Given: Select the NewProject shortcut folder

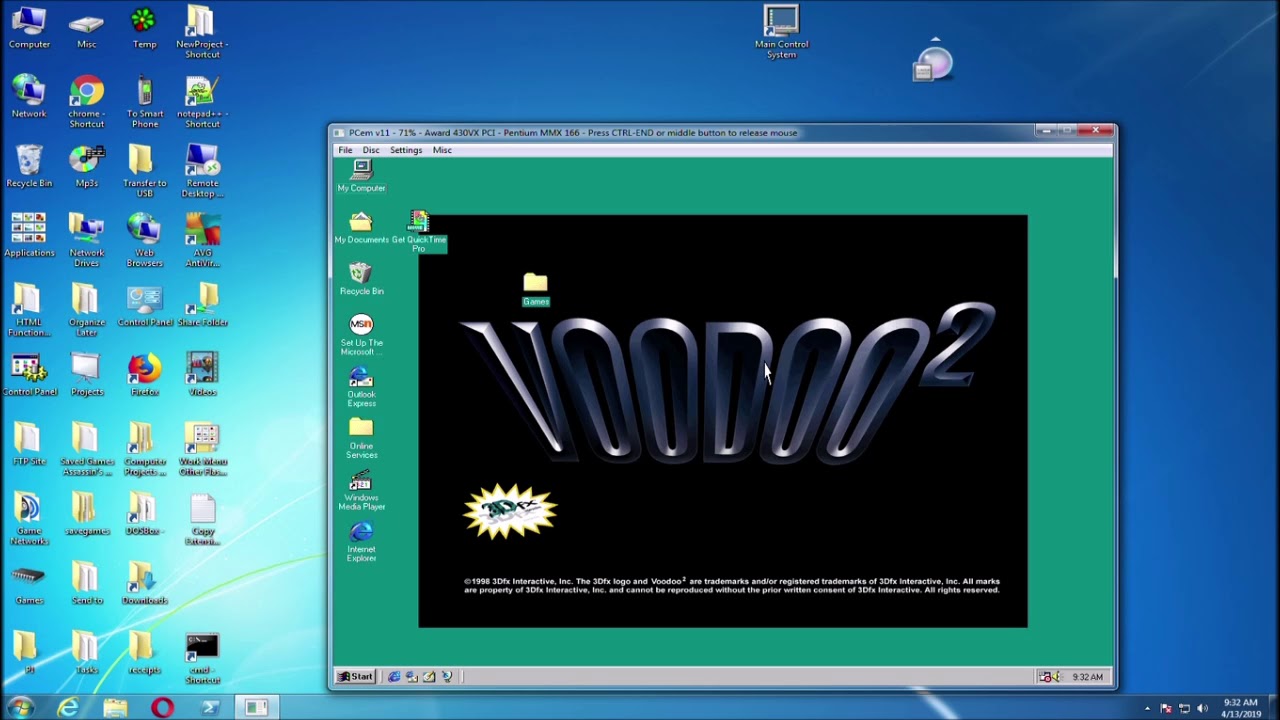Looking at the screenshot, I should [202, 32].
